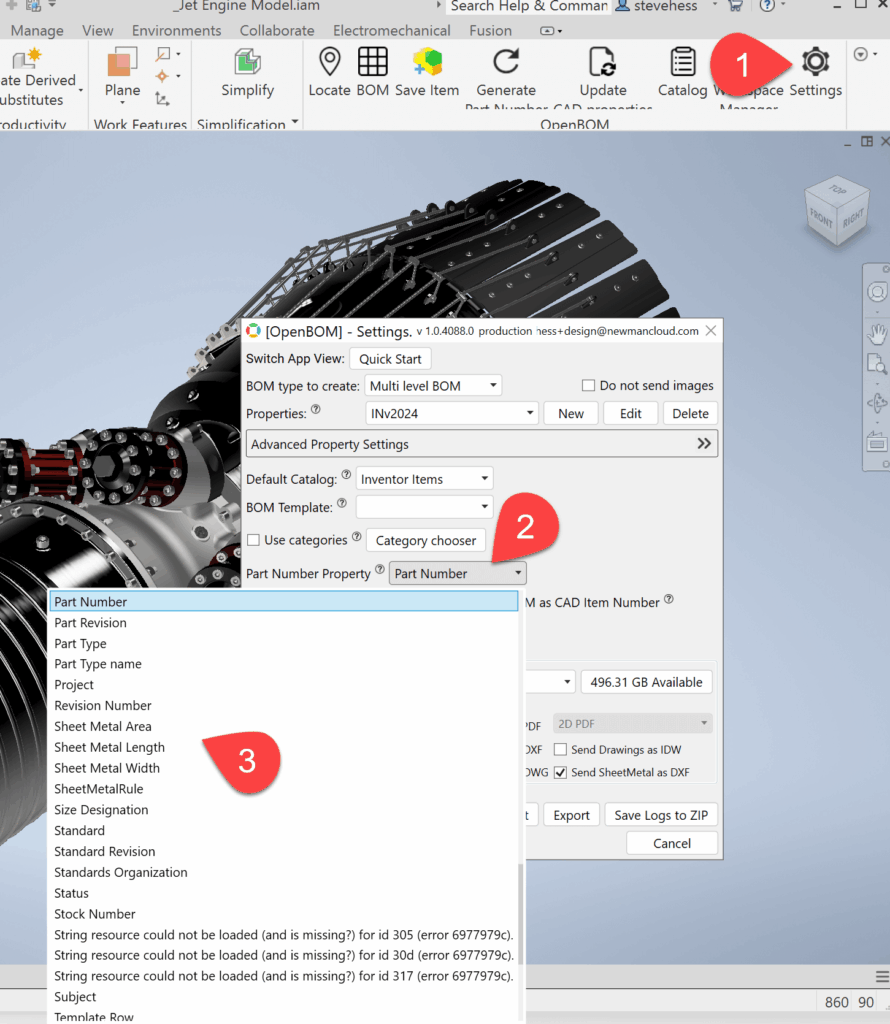Click the Quick Start button

(x=390, y=359)
